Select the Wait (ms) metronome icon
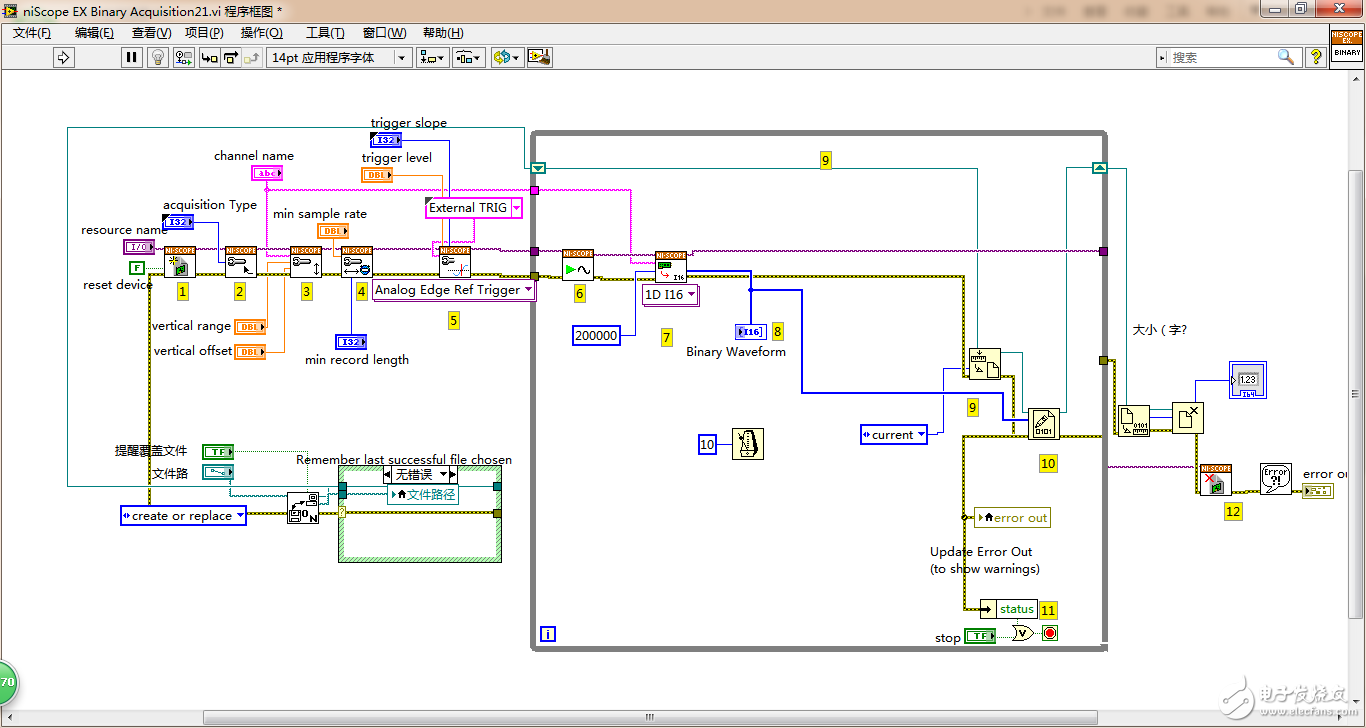This screenshot has width=1366, height=728. [747, 444]
